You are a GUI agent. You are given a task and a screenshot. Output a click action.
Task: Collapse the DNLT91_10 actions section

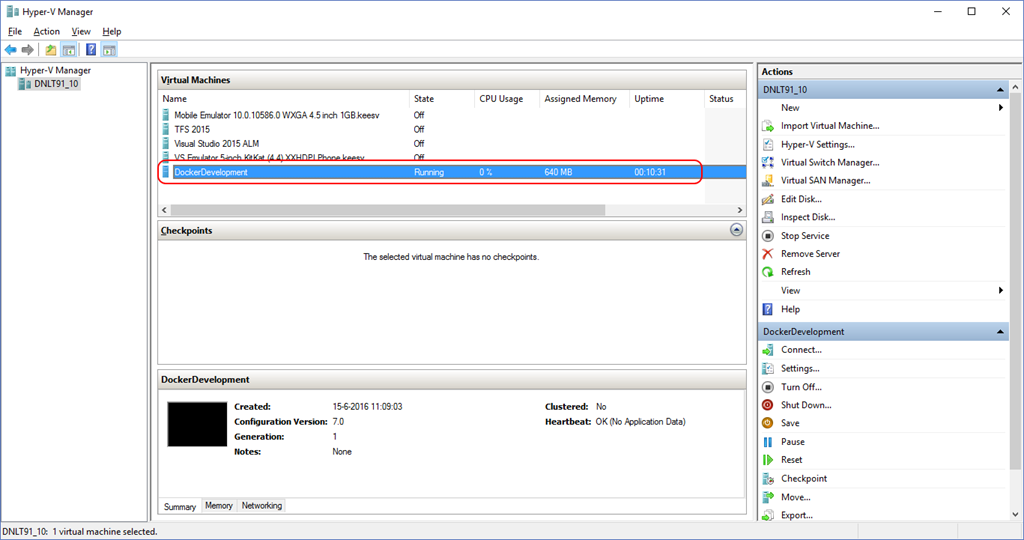(x=1000, y=89)
